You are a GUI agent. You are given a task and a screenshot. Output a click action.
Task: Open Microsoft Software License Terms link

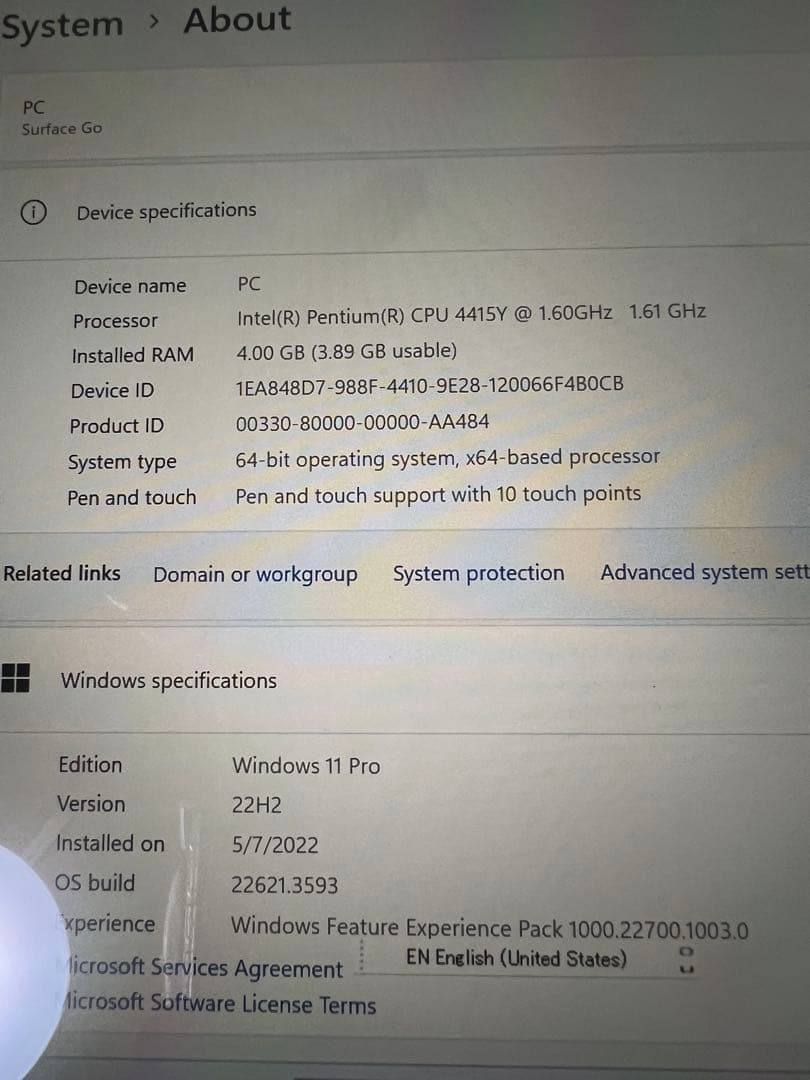tap(219, 1004)
